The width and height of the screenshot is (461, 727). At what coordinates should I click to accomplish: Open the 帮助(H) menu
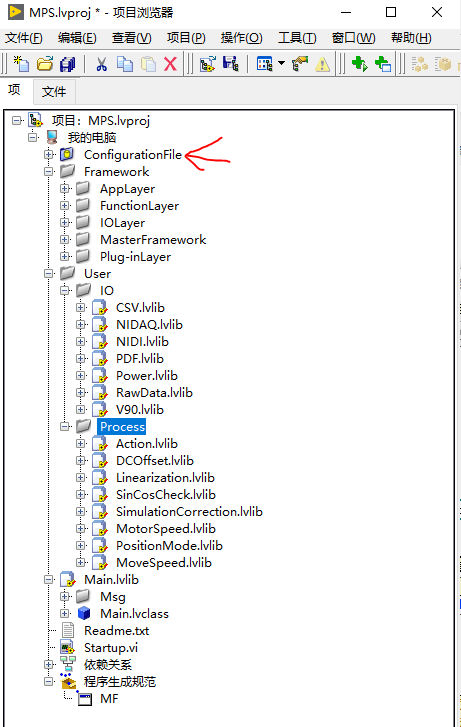(411, 38)
